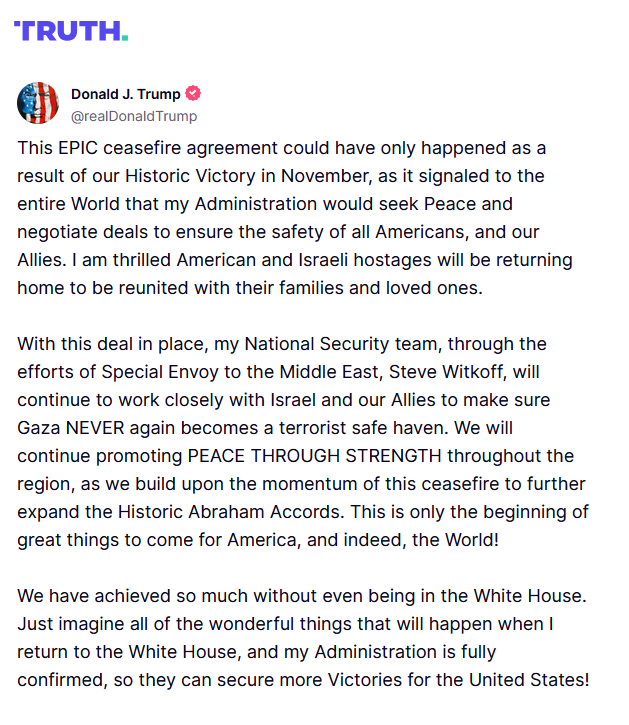Viewport: 629px width, 725px height.
Task: Click the words United States! at the end
Action: [529, 680]
